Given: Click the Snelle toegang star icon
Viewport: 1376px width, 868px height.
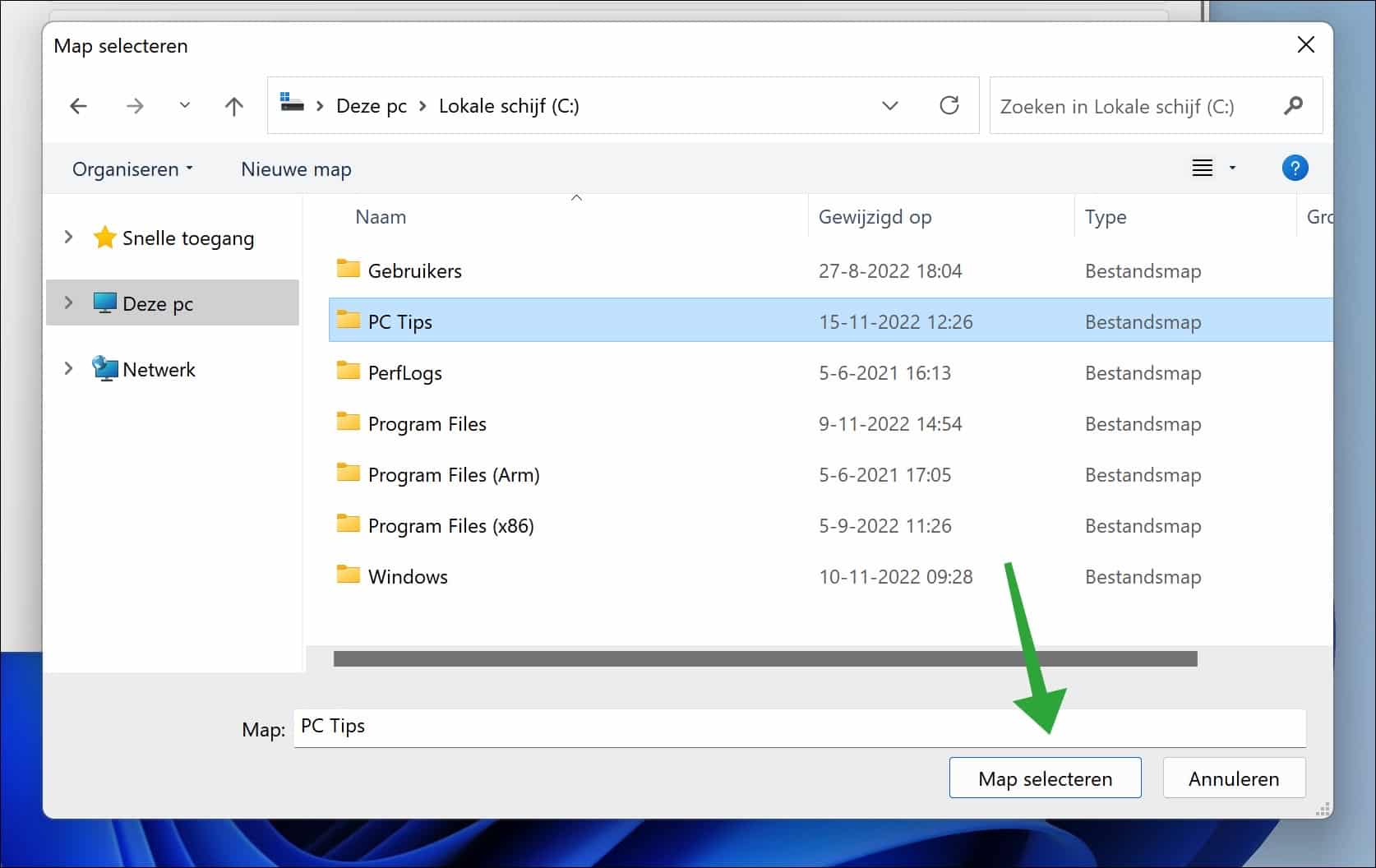Looking at the screenshot, I should (104, 237).
